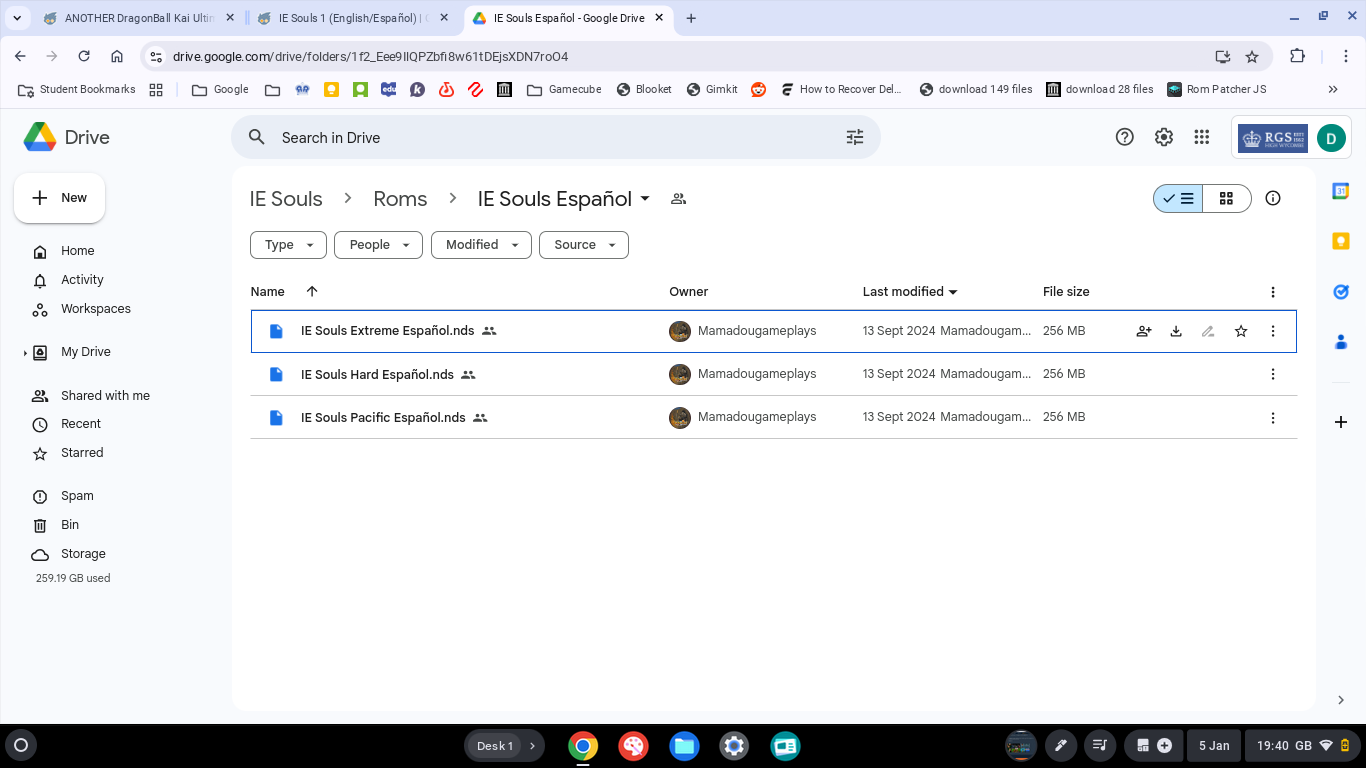Open Google Tasks side panel
Screen dimensions: 1366x768
[x=1341, y=292]
